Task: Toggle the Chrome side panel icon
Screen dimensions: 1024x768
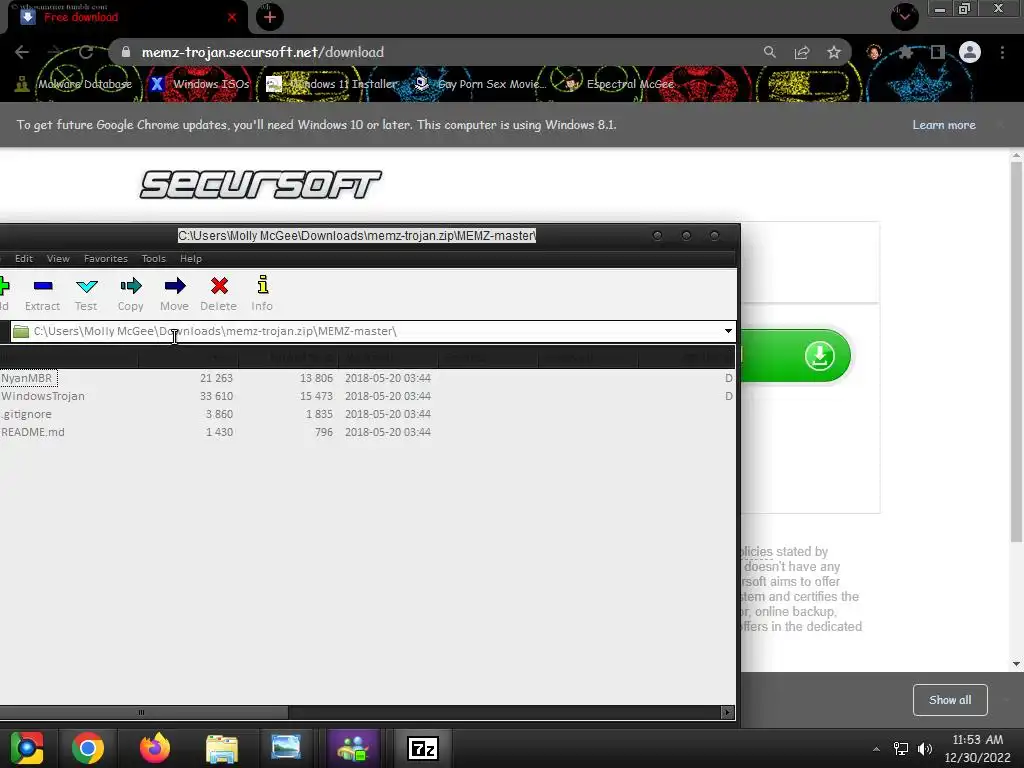Action: coord(938,52)
